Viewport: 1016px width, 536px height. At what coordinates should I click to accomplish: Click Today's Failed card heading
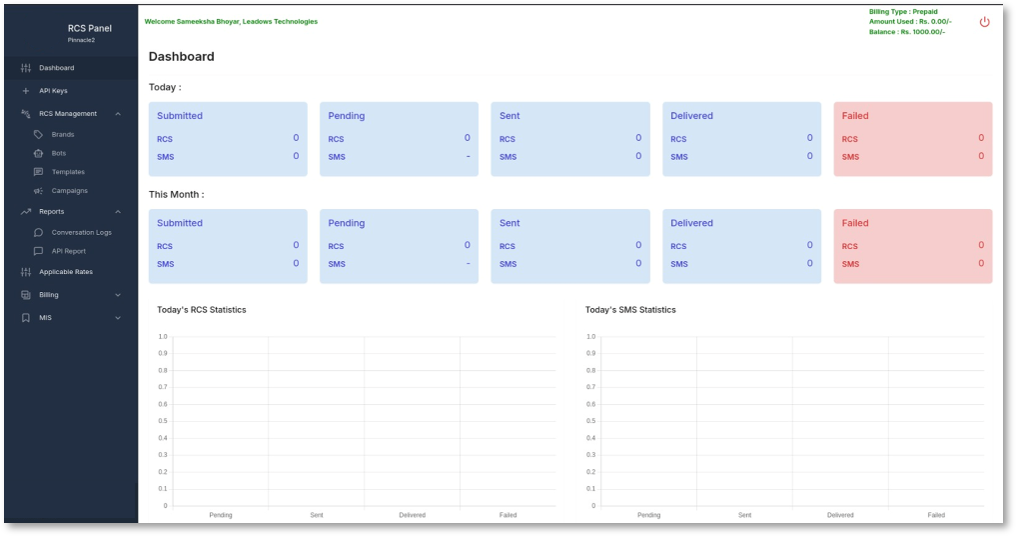[855, 115]
